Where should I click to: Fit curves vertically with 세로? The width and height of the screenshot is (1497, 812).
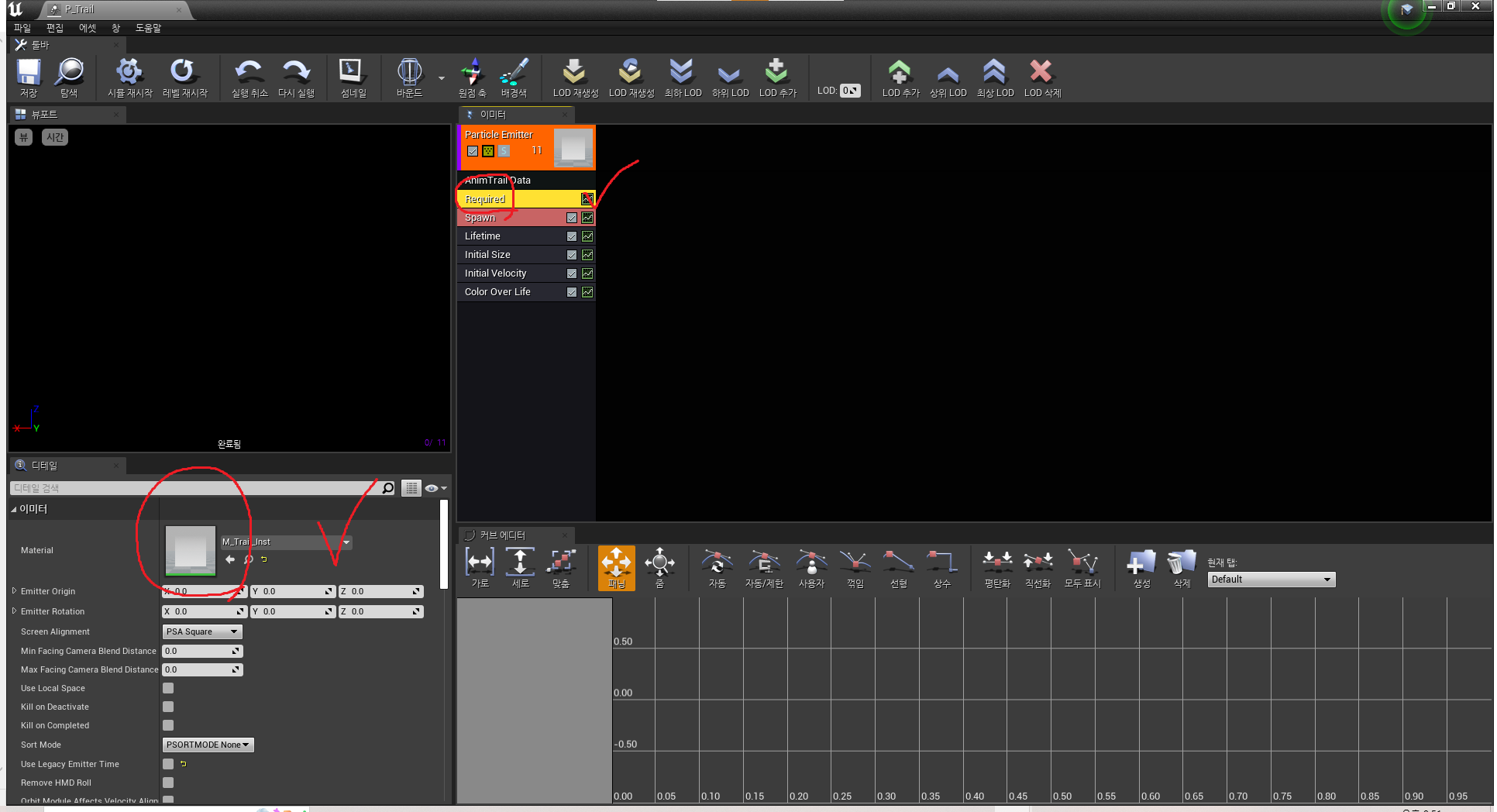[x=520, y=568]
